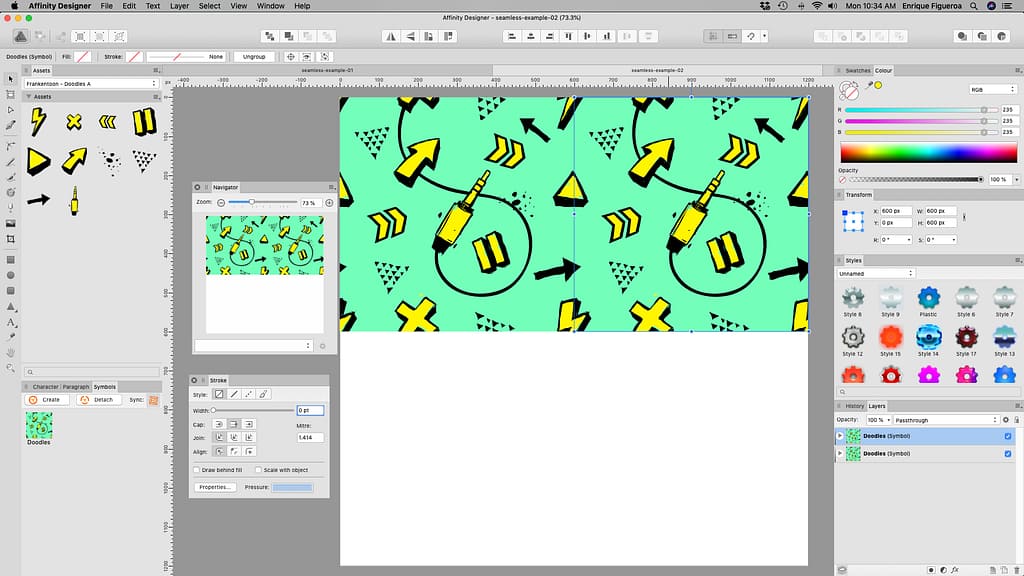This screenshot has width=1024, height=576.
Task: Enable the Draw behind fill checkbox
Action: [196, 470]
